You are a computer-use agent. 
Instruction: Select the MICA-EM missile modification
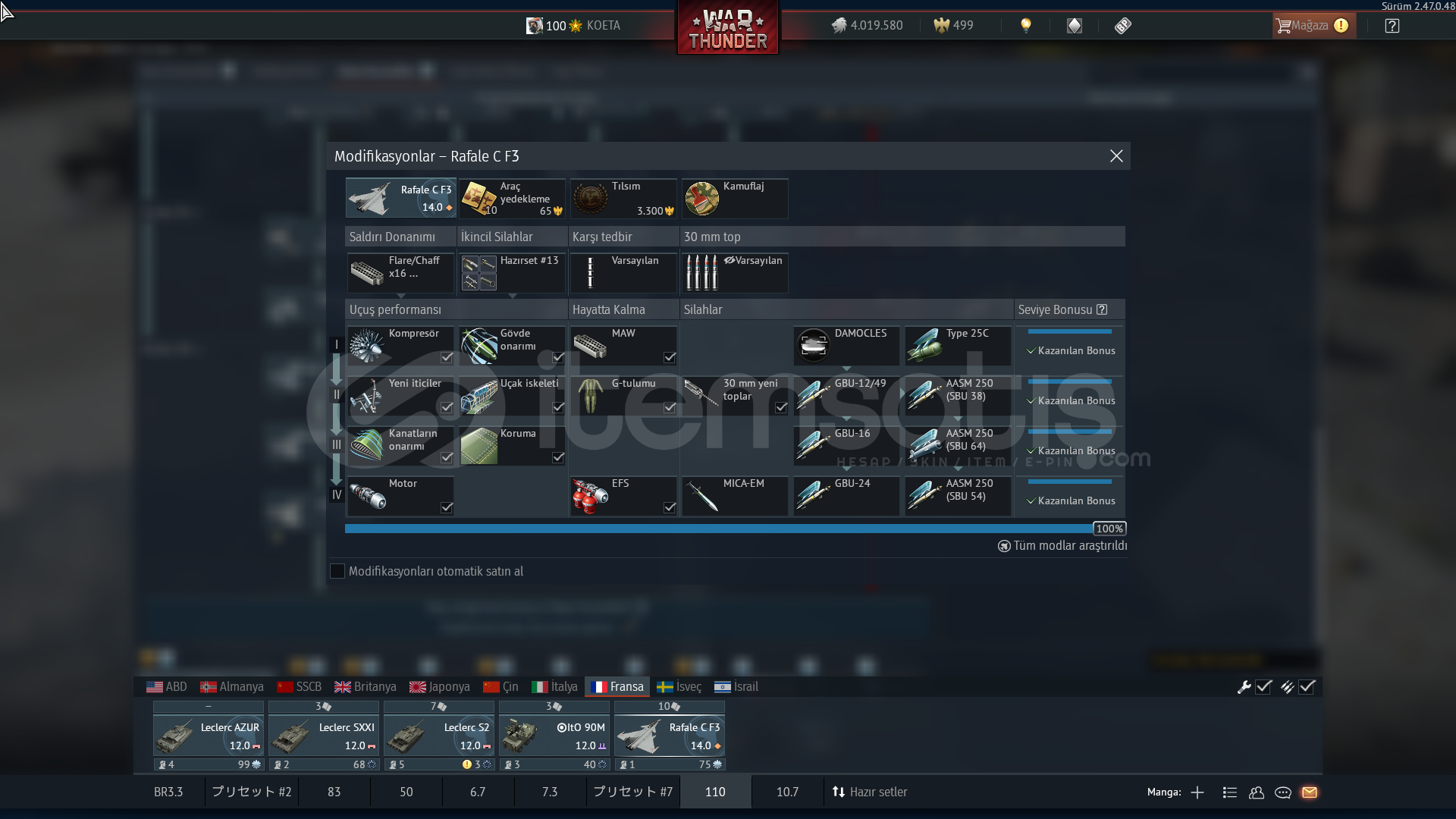point(735,496)
